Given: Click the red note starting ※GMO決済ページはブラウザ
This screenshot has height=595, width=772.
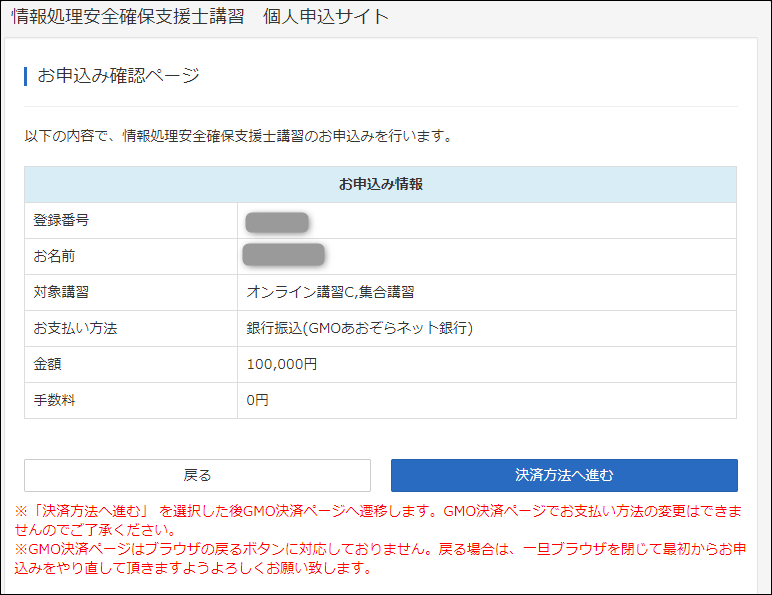Looking at the screenshot, I should [380, 558].
